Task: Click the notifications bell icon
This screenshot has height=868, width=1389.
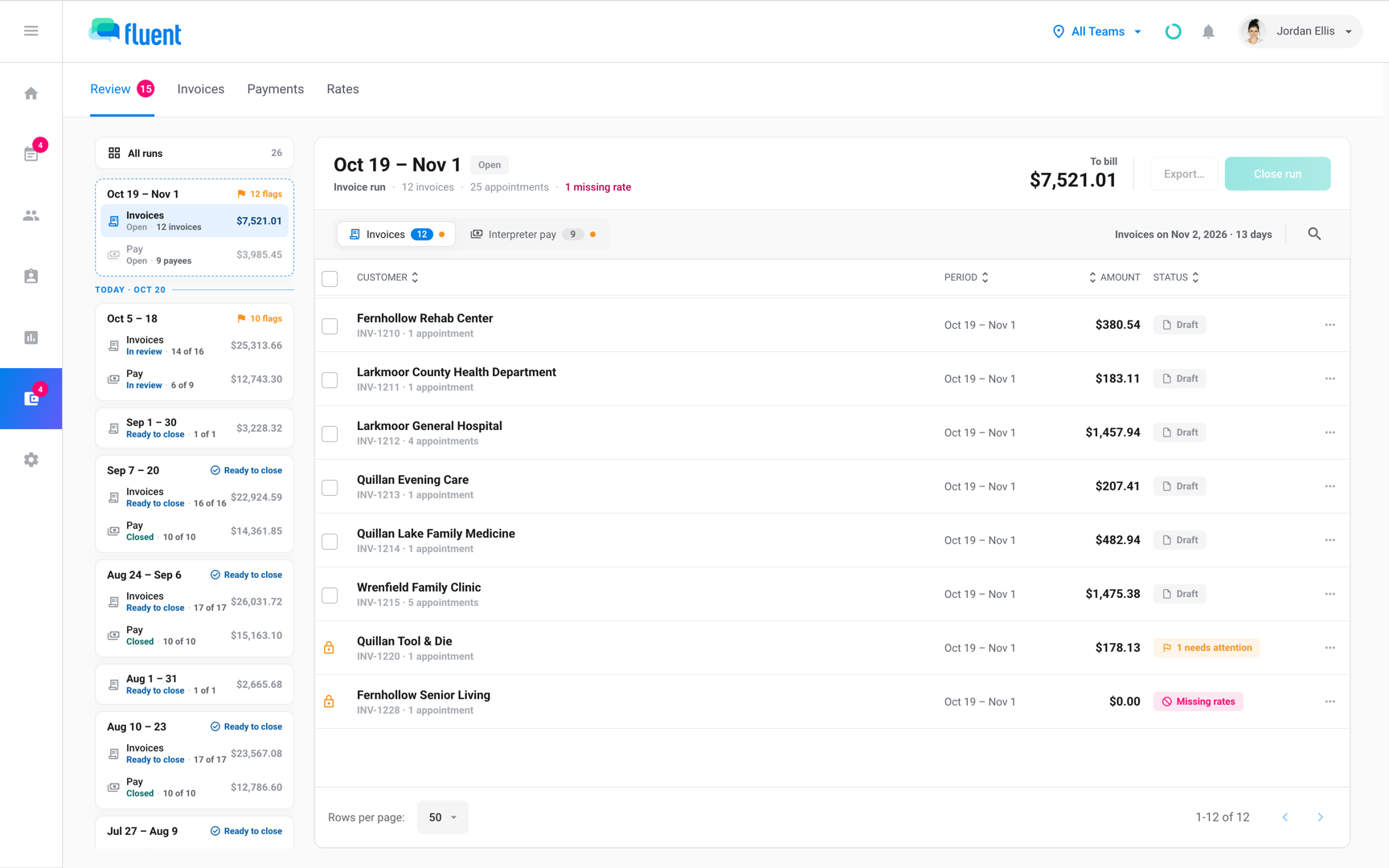Action: point(1208,31)
